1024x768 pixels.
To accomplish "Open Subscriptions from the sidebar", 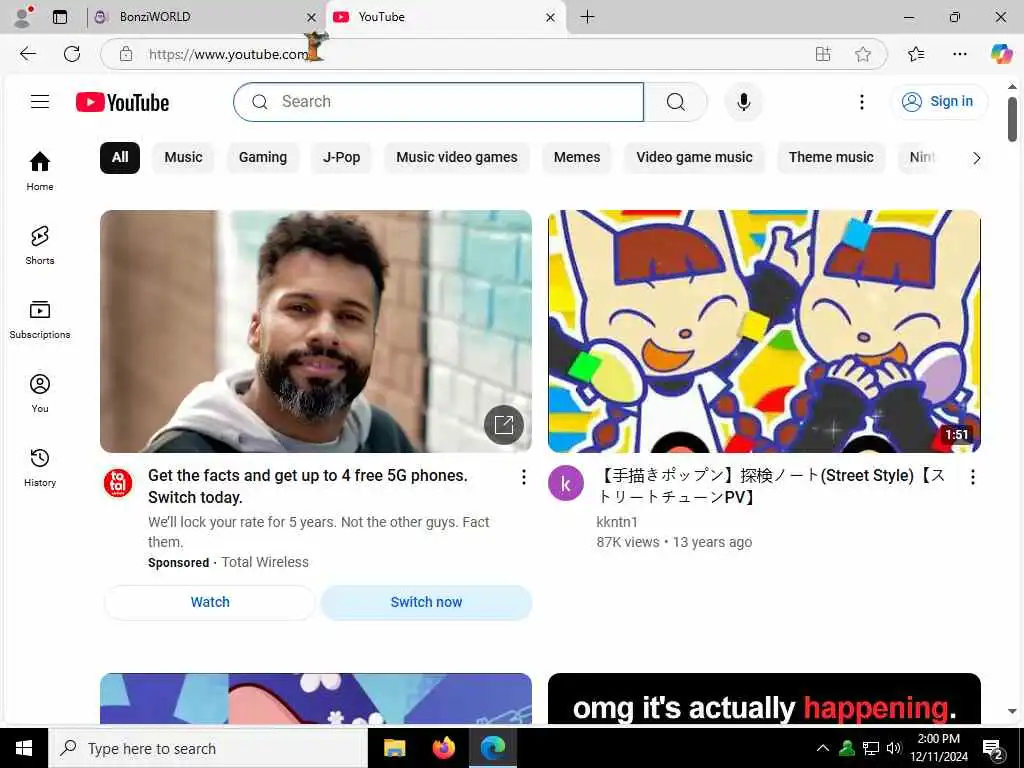I will pos(40,319).
